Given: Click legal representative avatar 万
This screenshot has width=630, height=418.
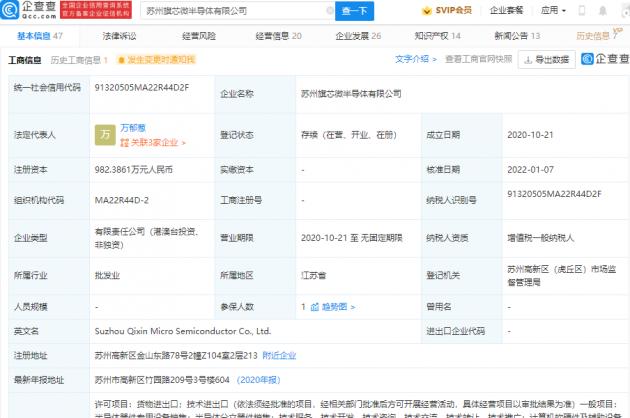Looking at the screenshot, I should tap(105, 135).
